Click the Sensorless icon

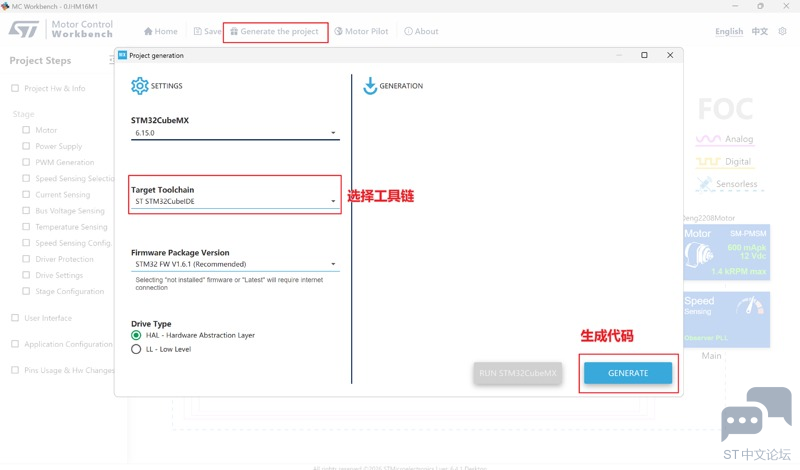coord(705,184)
